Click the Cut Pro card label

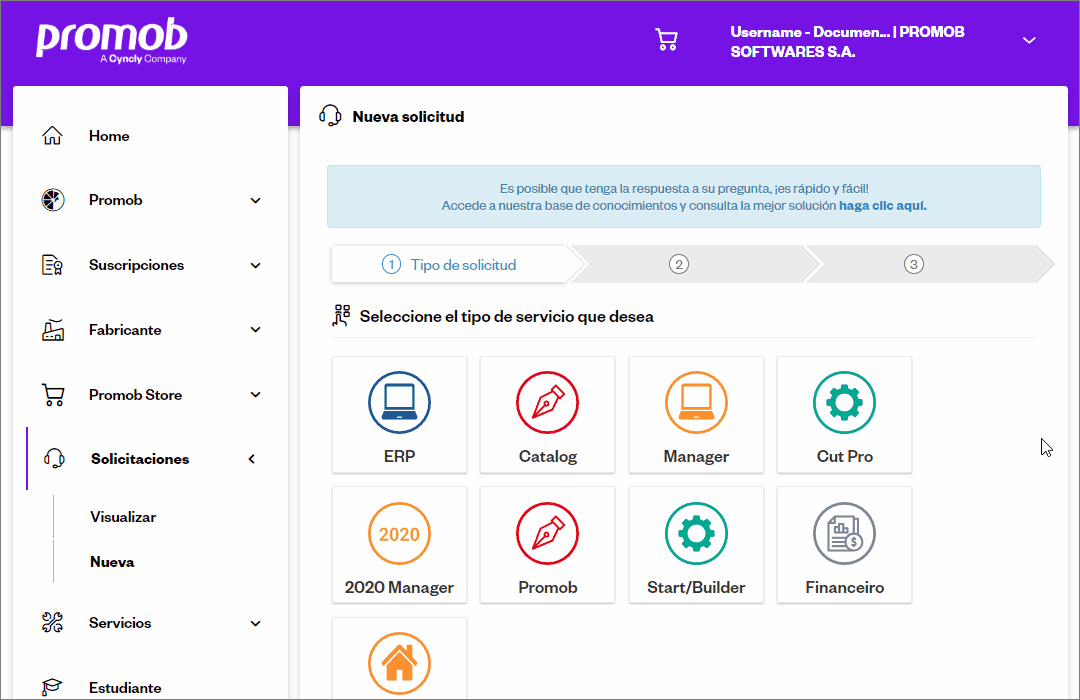[x=844, y=456]
